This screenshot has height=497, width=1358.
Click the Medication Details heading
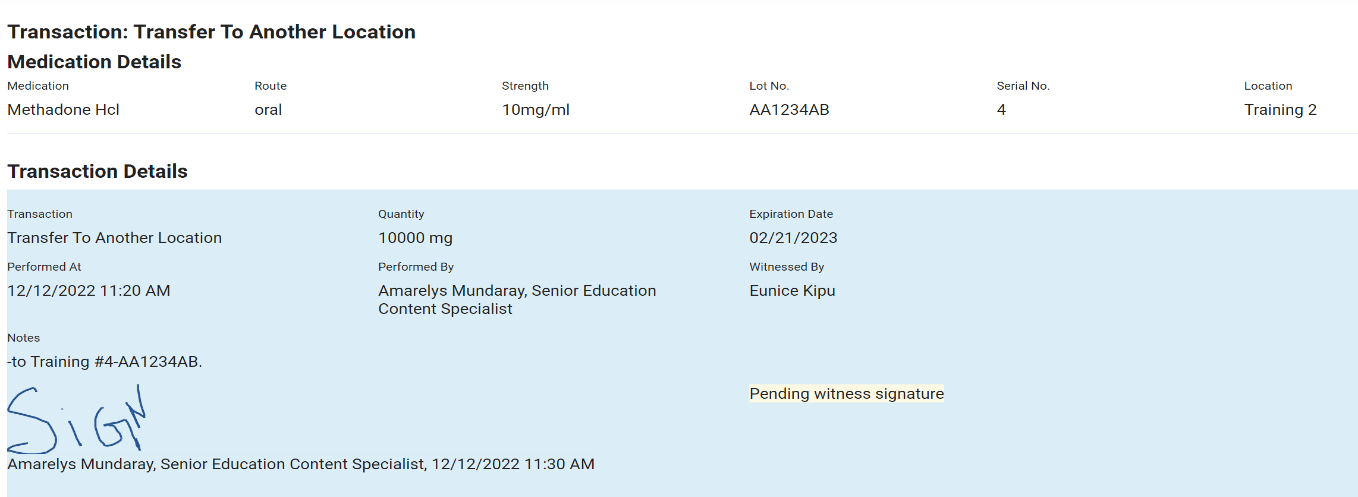point(94,62)
